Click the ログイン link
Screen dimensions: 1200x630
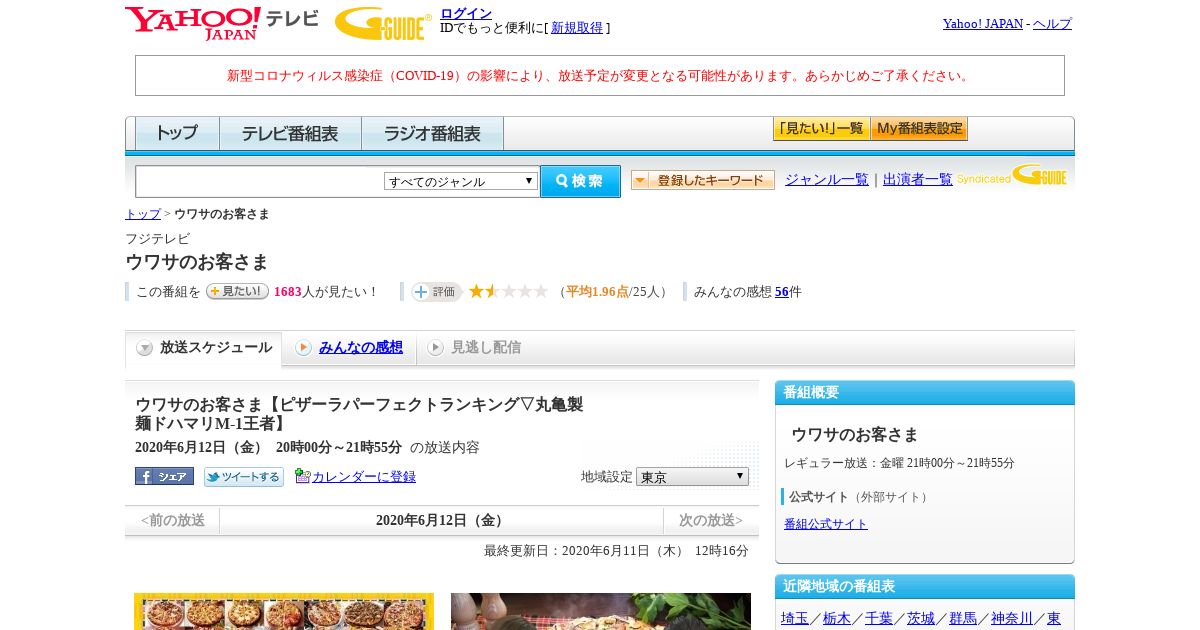[x=466, y=13]
